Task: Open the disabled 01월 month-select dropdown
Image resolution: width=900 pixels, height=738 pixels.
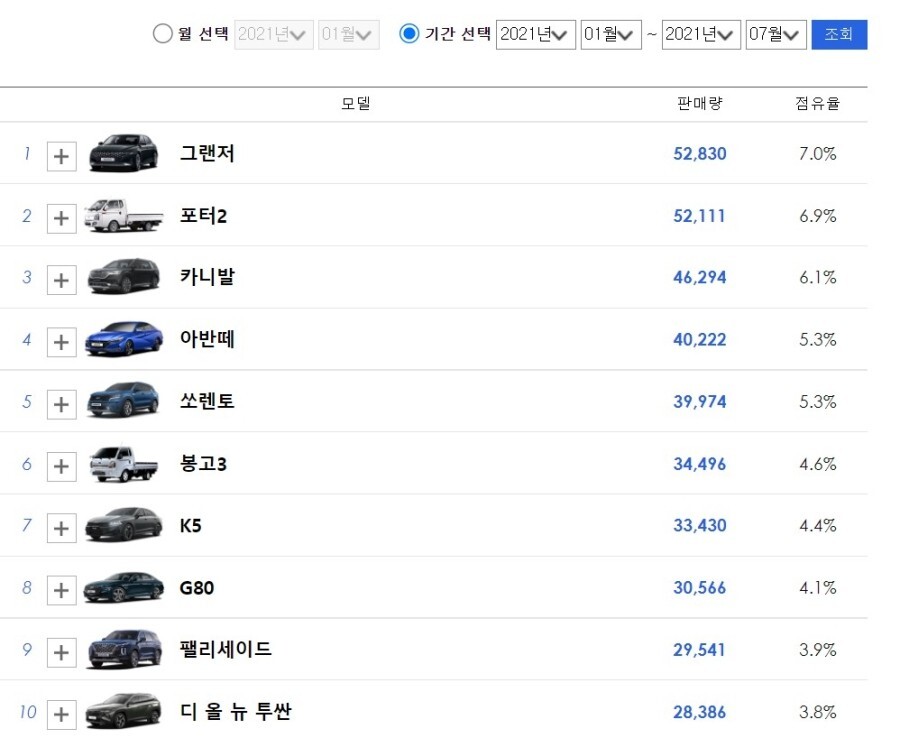Action: click(348, 35)
